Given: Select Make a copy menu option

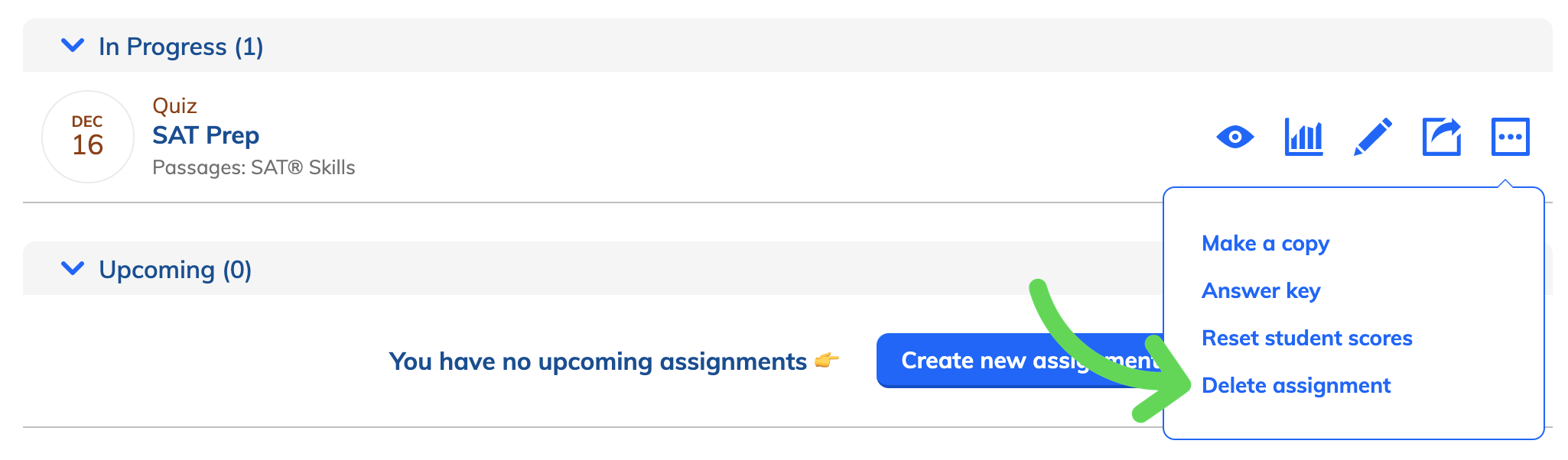Looking at the screenshot, I should [1265, 244].
